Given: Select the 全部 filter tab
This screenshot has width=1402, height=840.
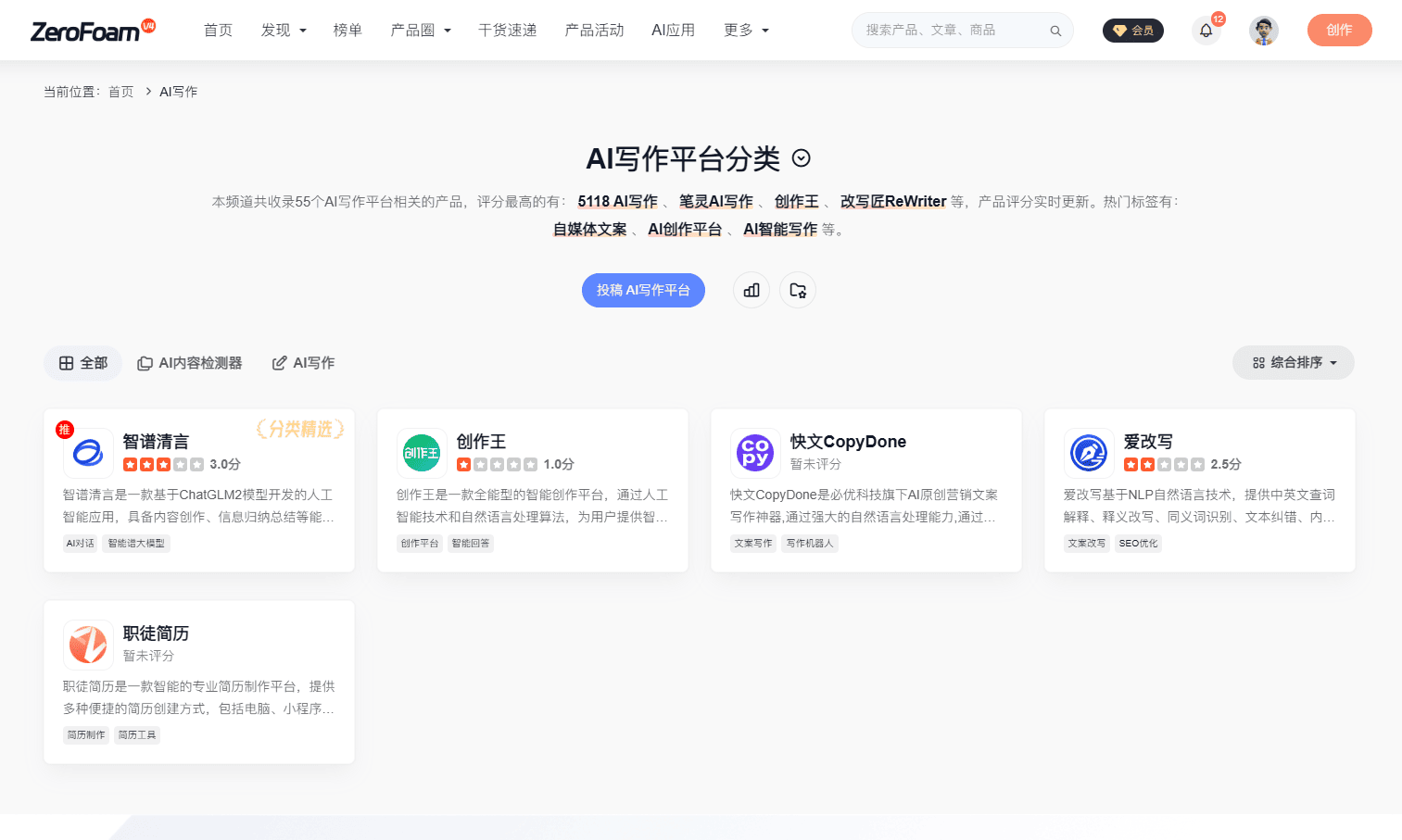Looking at the screenshot, I should pyautogui.click(x=83, y=363).
